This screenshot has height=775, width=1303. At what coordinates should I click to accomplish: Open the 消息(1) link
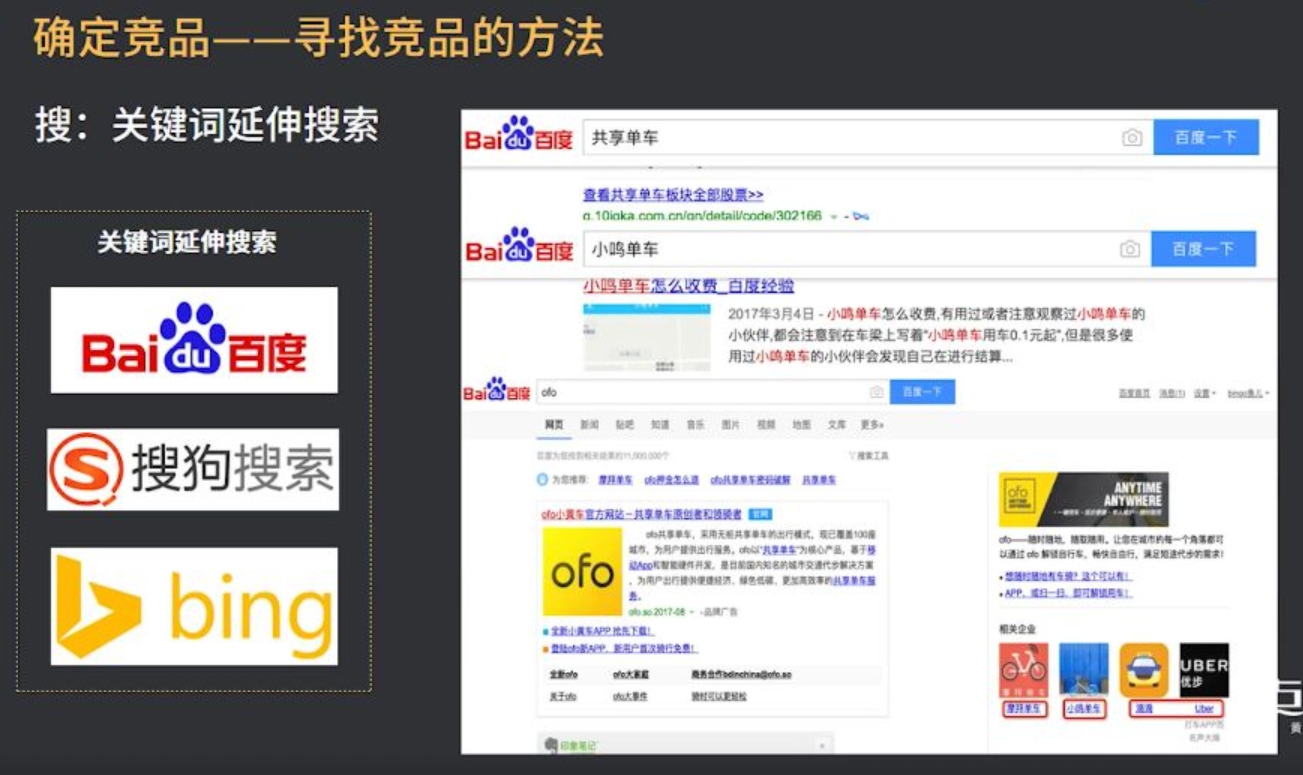pyautogui.click(x=1172, y=394)
